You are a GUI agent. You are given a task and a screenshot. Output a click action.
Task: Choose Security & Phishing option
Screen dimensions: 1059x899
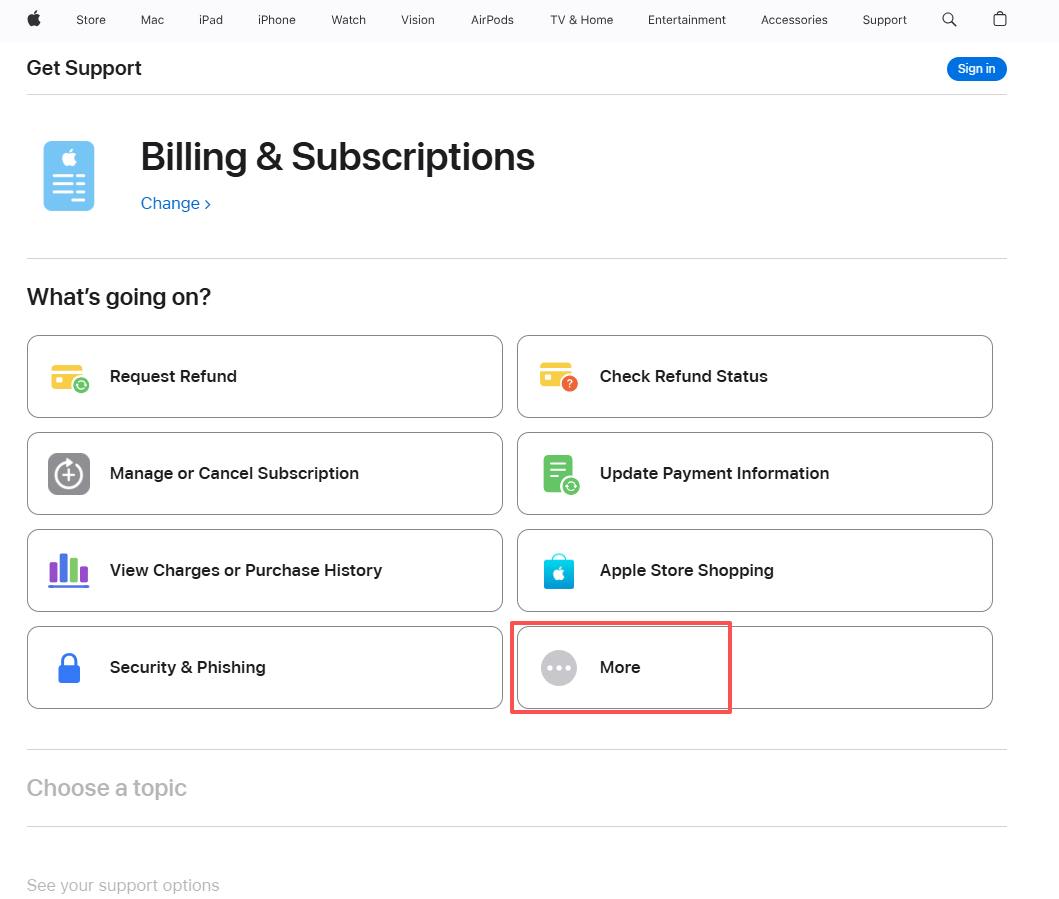pyautogui.click(x=265, y=667)
